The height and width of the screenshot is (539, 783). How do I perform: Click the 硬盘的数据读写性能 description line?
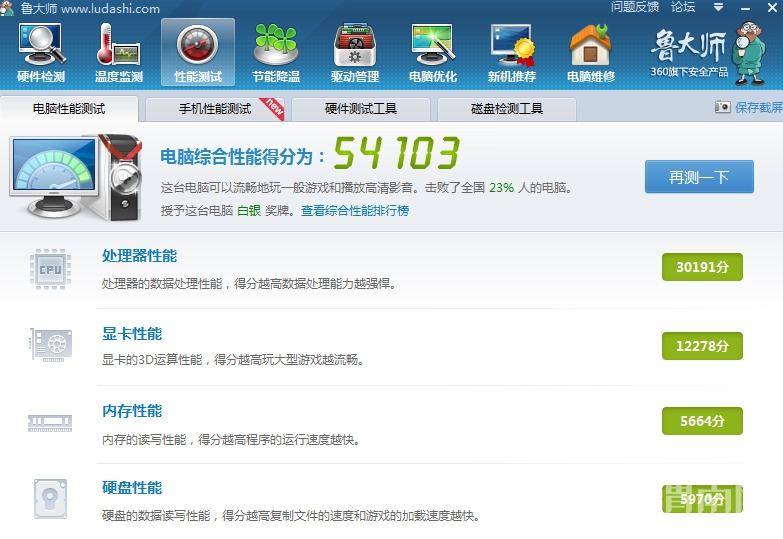[291, 516]
